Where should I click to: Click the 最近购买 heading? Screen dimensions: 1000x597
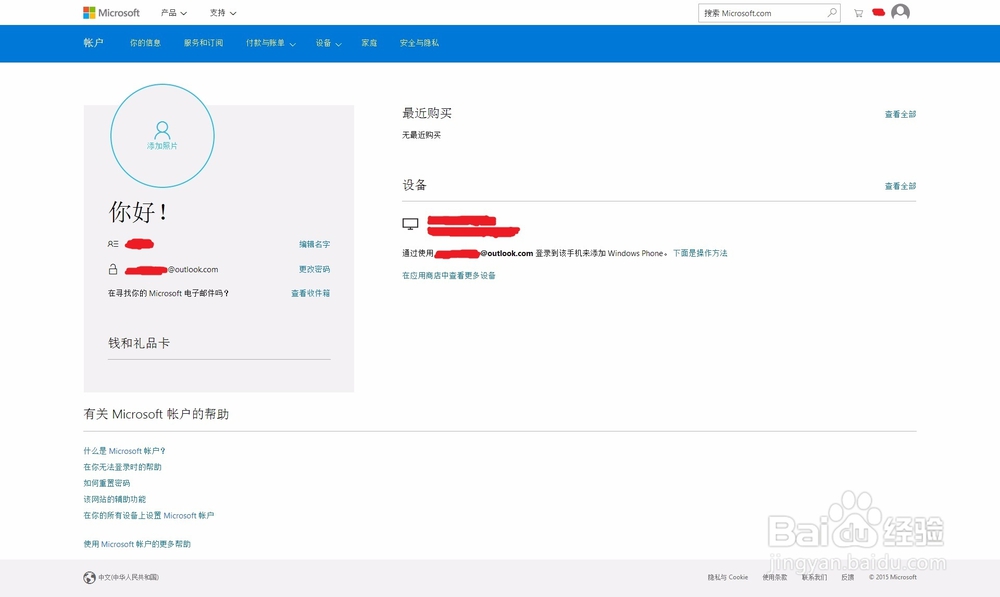[x=427, y=114]
